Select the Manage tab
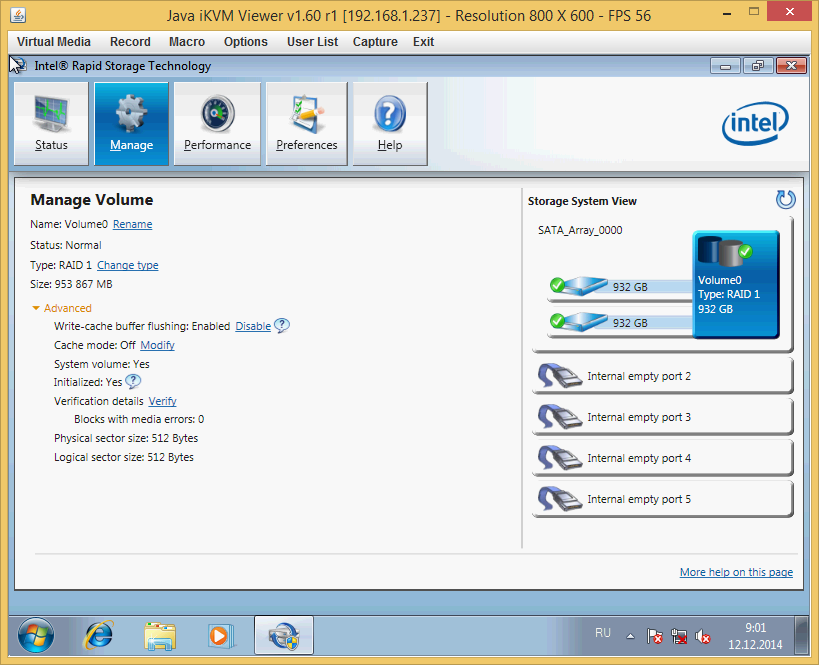This screenshot has height=665, width=819. pos(131,124)
